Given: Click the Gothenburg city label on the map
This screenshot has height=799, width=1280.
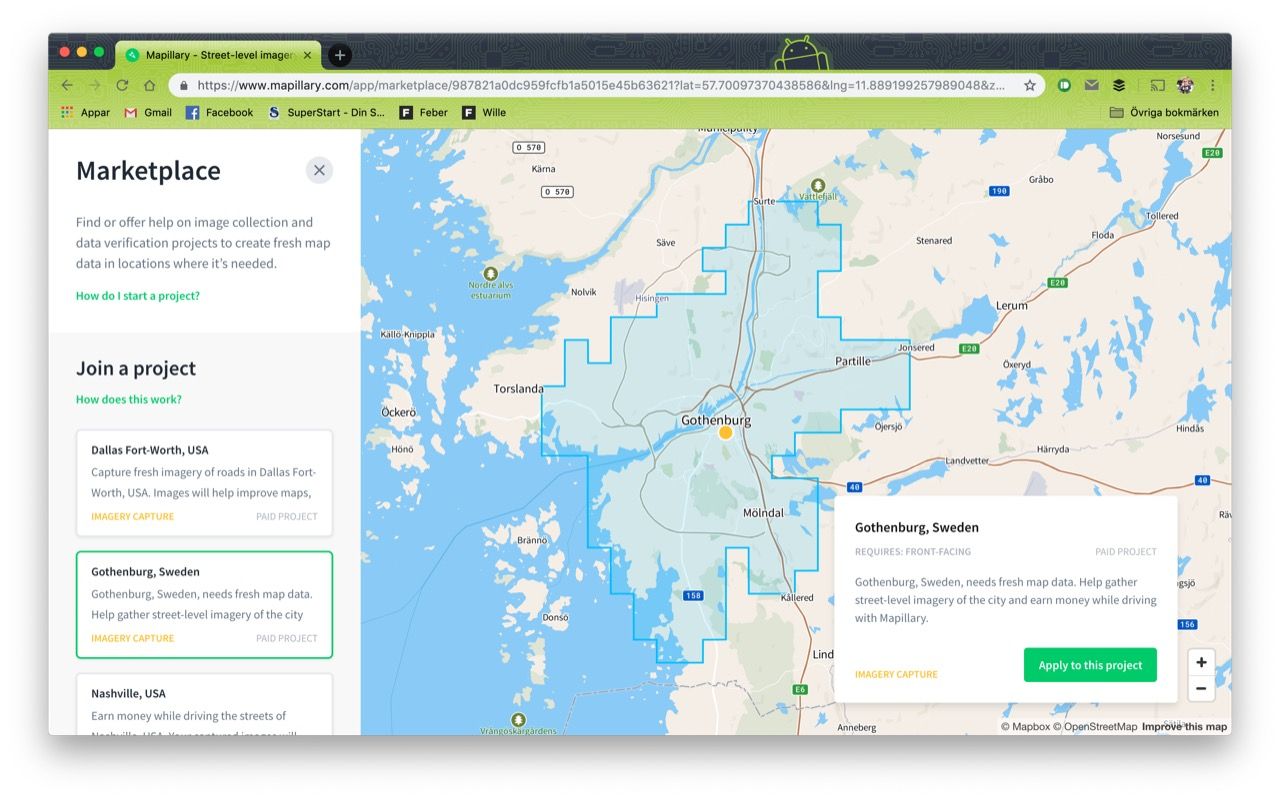Looking at the screenshot, I should (716, 420).
